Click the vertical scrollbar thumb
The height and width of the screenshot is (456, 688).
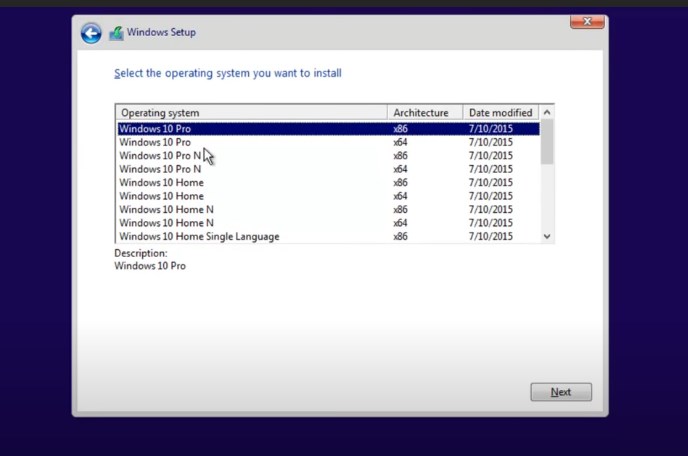[547, 142]
